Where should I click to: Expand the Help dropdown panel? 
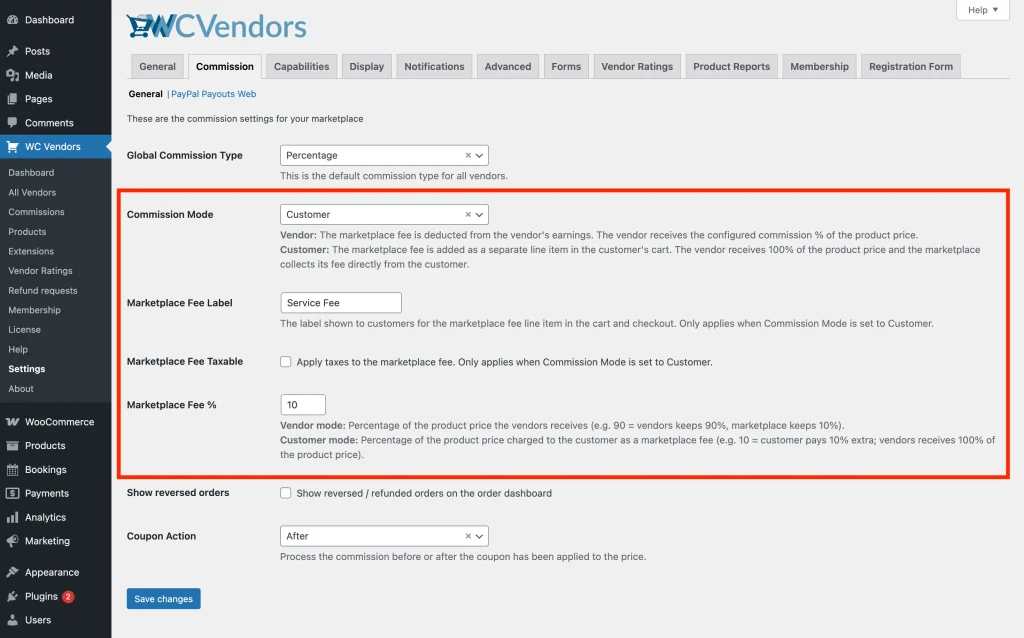coord(983,10)
